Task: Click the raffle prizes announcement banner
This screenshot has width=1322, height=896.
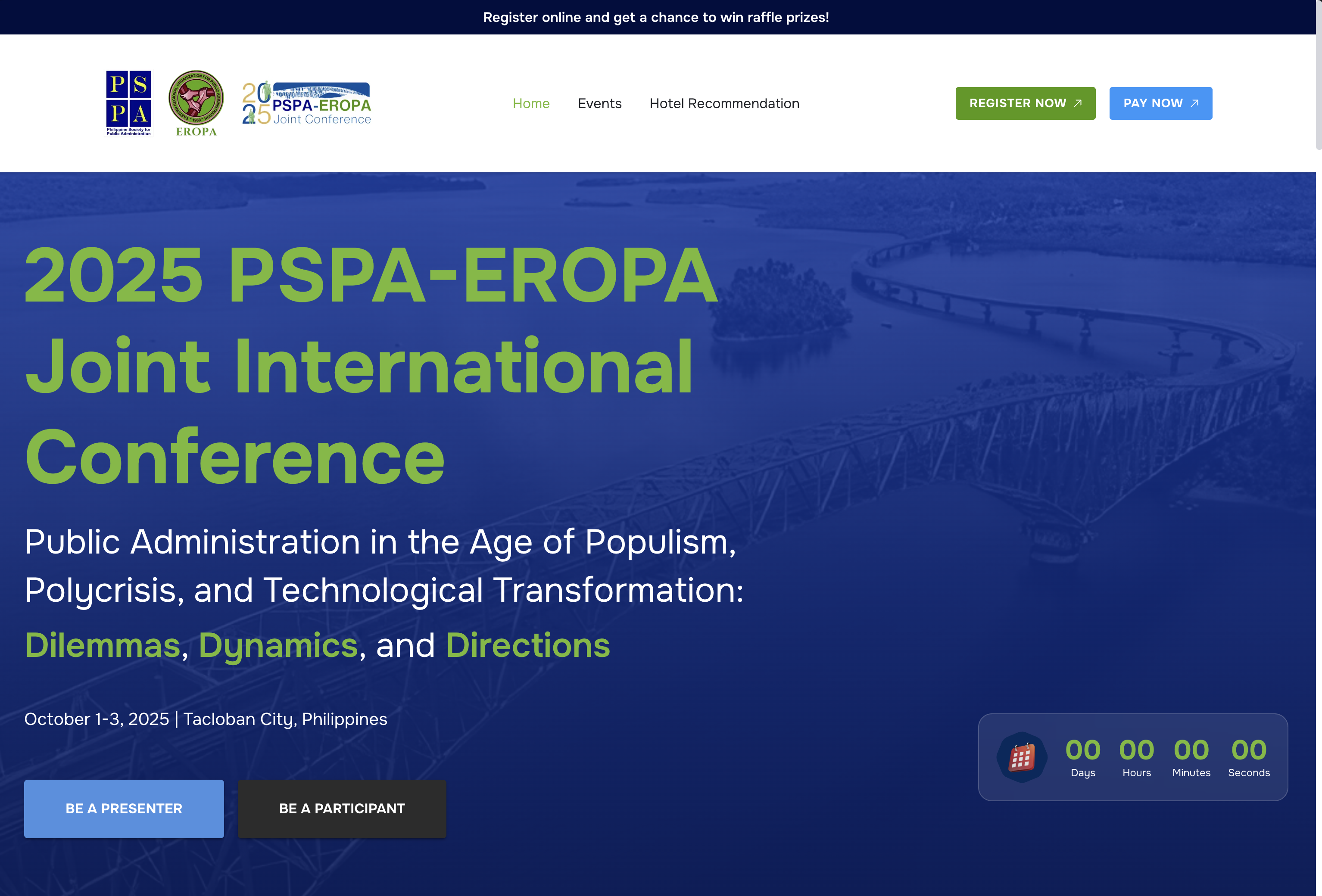Action: click(656, 17)
